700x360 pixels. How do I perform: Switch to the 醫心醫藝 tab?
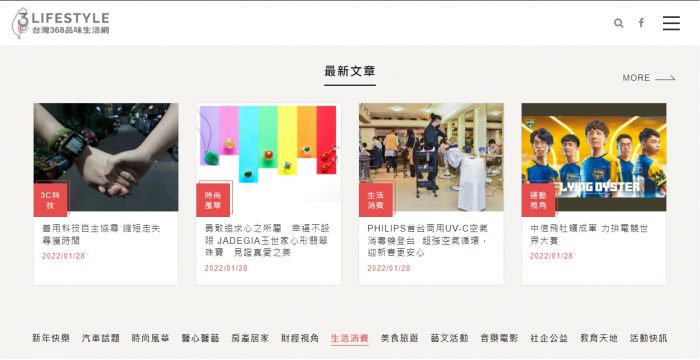[x=200, y=338]
